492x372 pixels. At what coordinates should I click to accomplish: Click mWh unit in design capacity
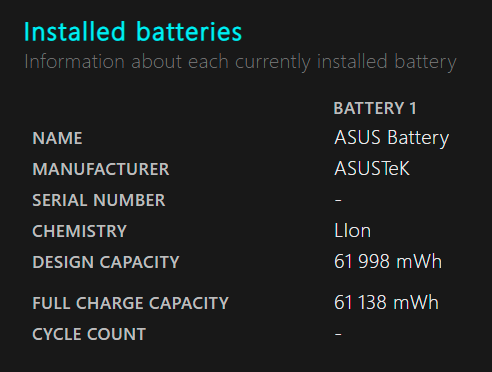tap(419, 261)
